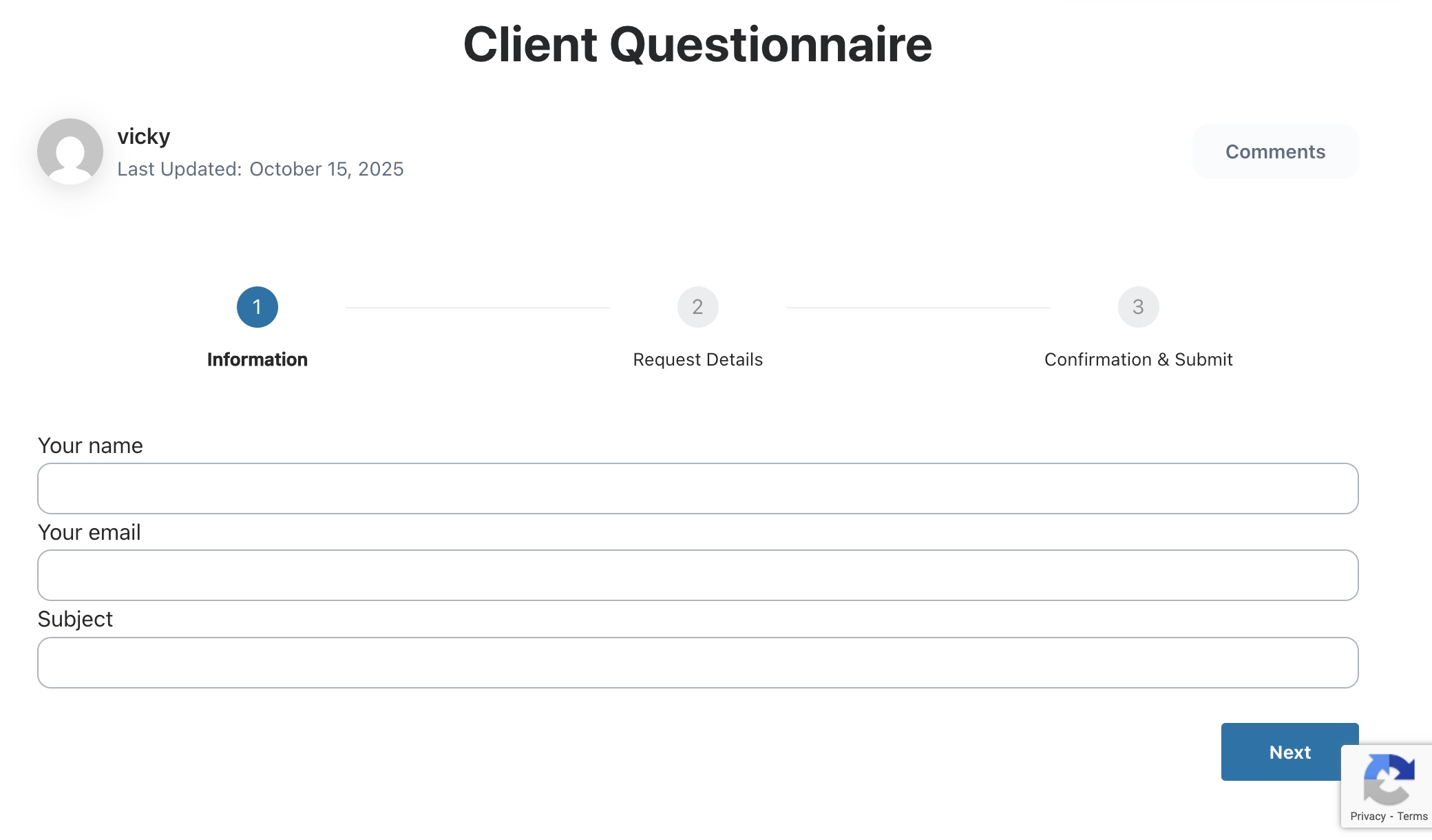
Task: Select step 1 circle in progress bar
Action: [257, 307]
